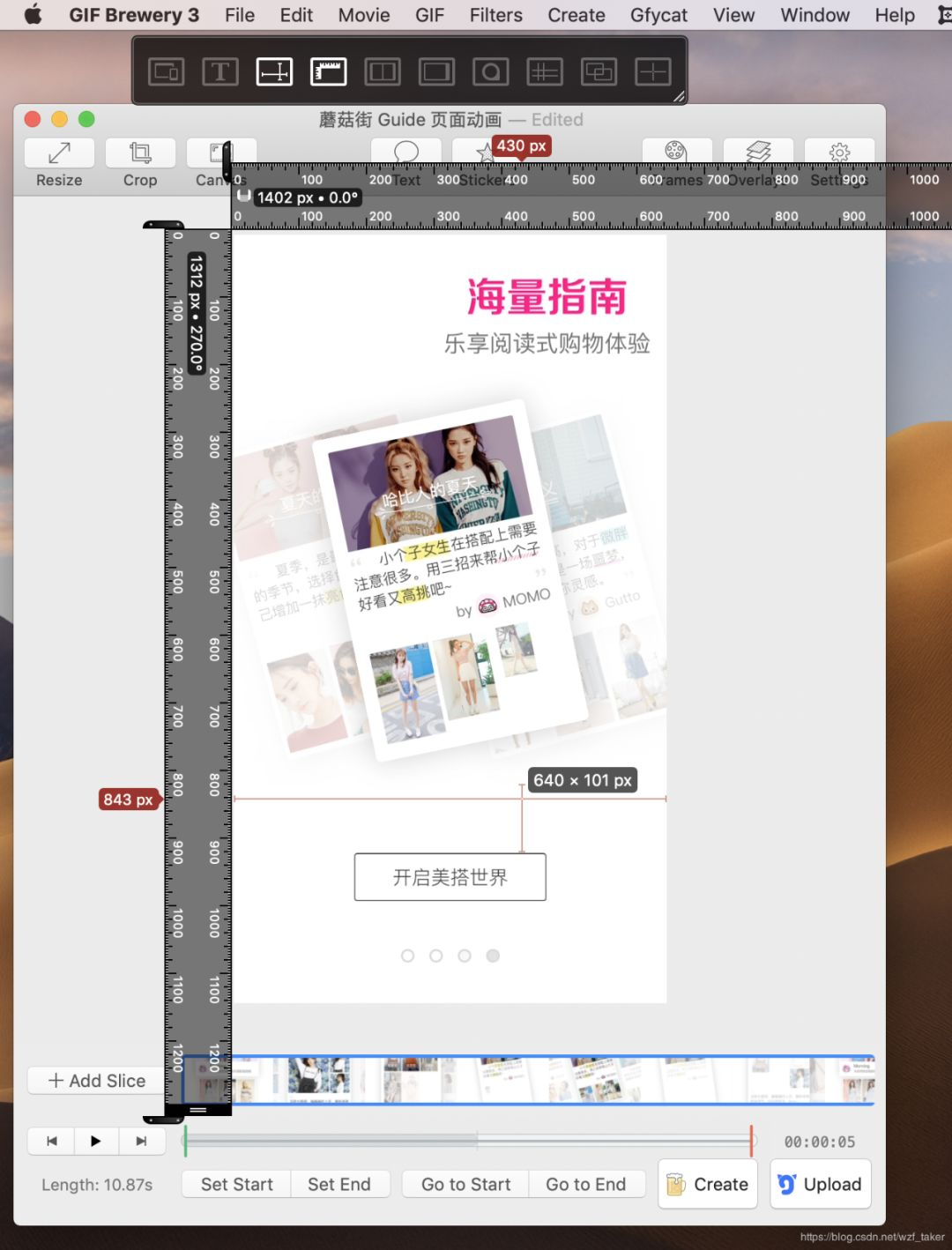Open the film-reel Frames icon

[676, 151]
